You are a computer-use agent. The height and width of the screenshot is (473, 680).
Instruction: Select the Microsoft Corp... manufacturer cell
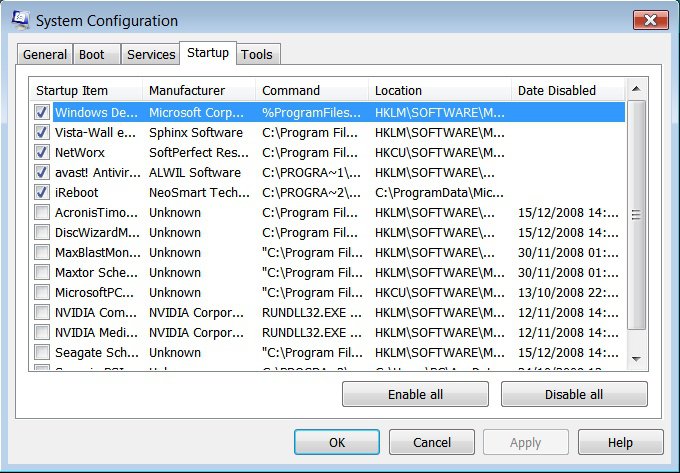196,113
